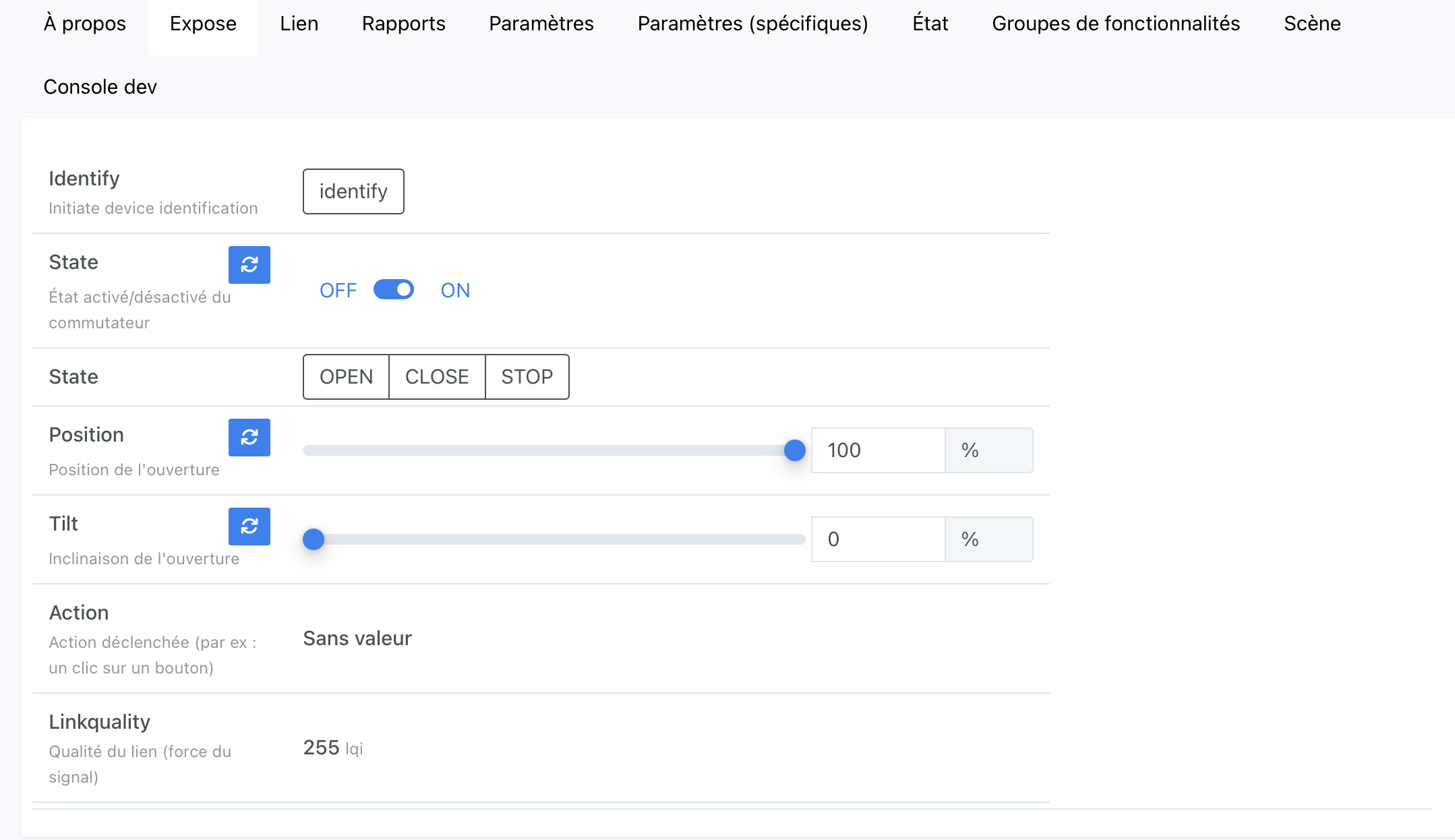The width and height of the screenshot is (1455, 840).
Task: Open Groupes de fonctionnalités tab
Action: [1115, 24]
